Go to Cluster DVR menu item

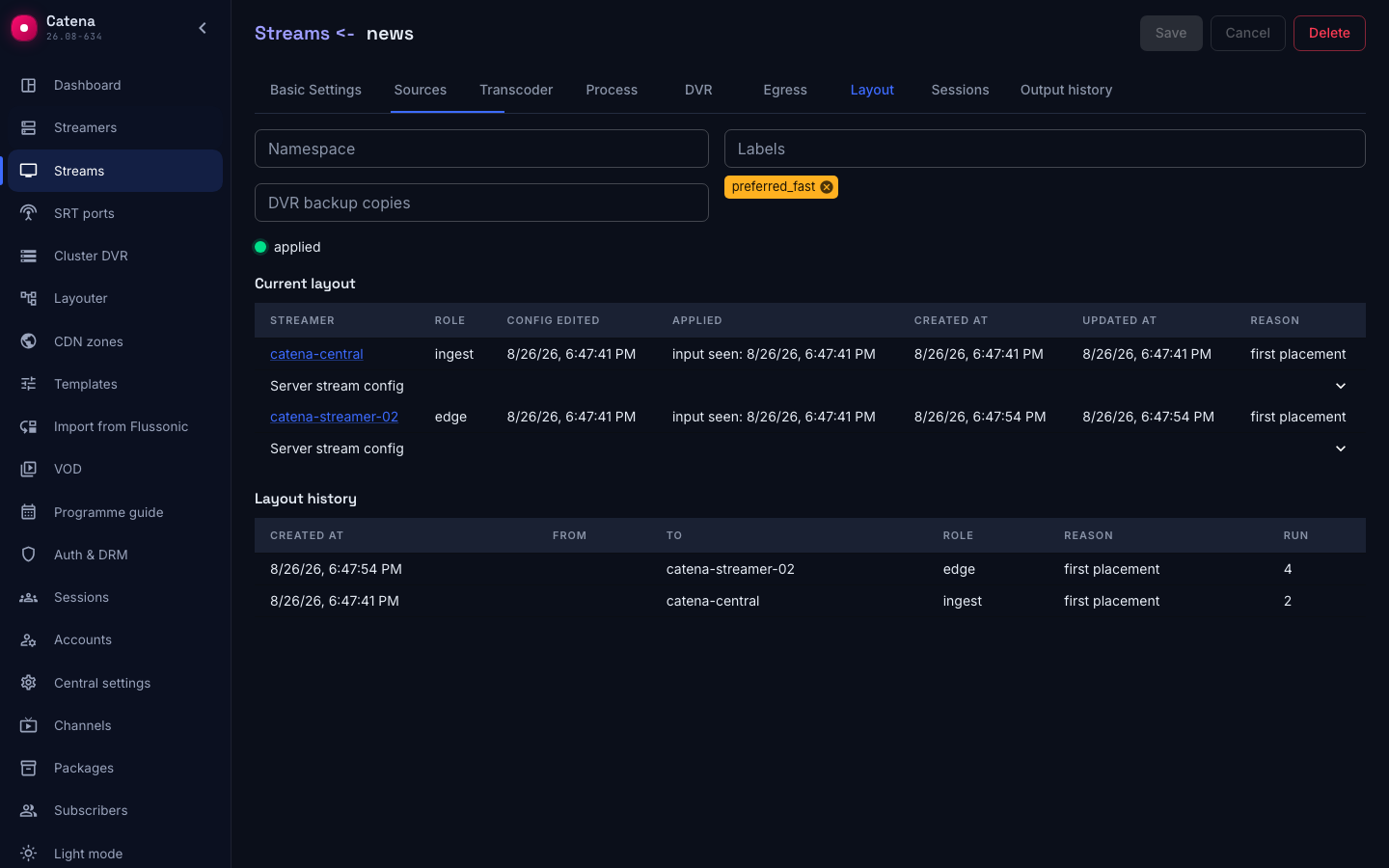[115, 256]
